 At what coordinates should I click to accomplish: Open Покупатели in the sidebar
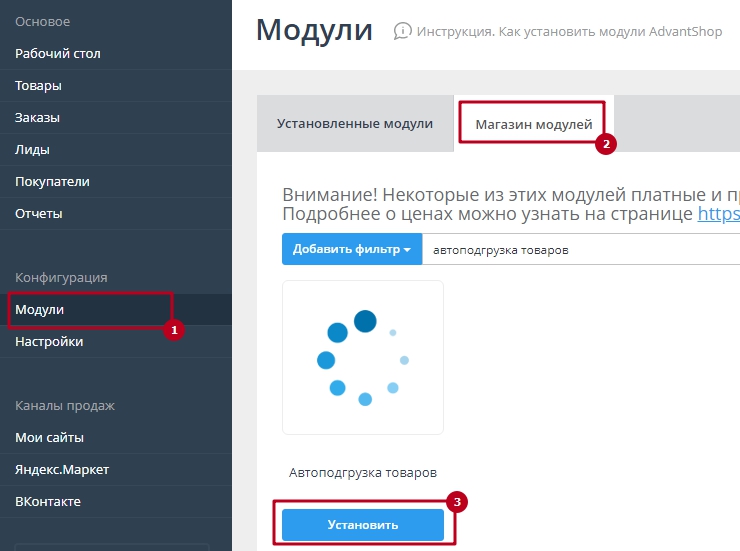pos(52,181)
